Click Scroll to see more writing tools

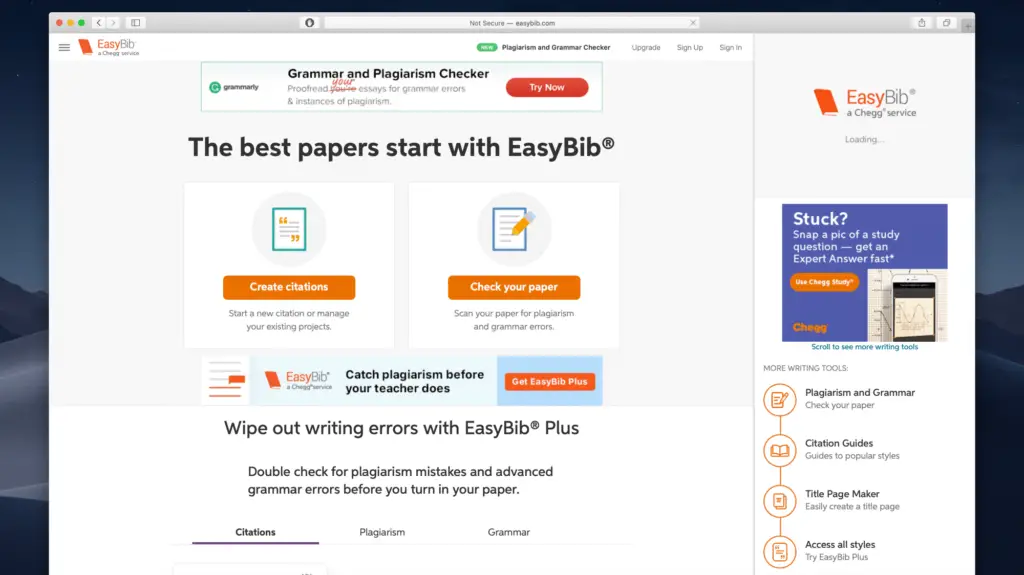tap(864, 347)
